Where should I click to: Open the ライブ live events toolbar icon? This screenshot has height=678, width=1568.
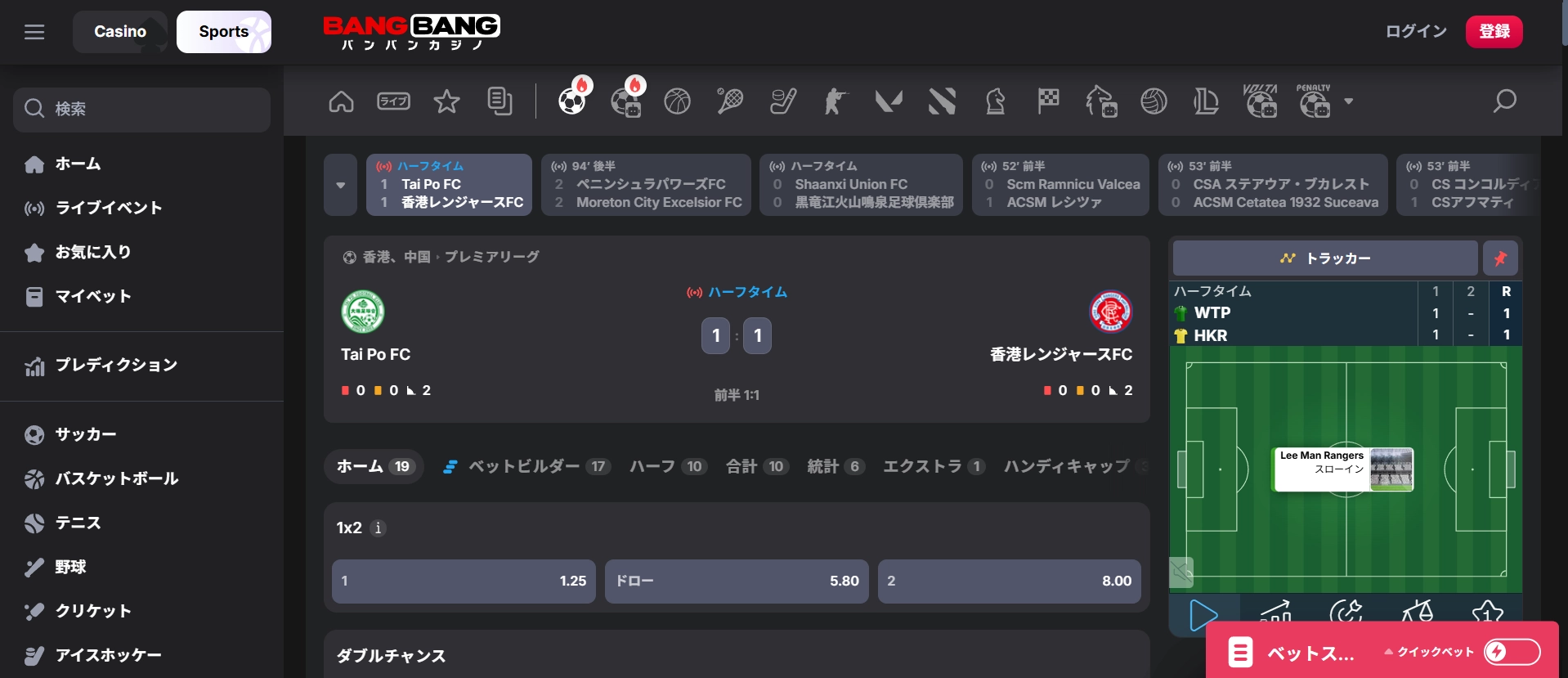point(393,101)
